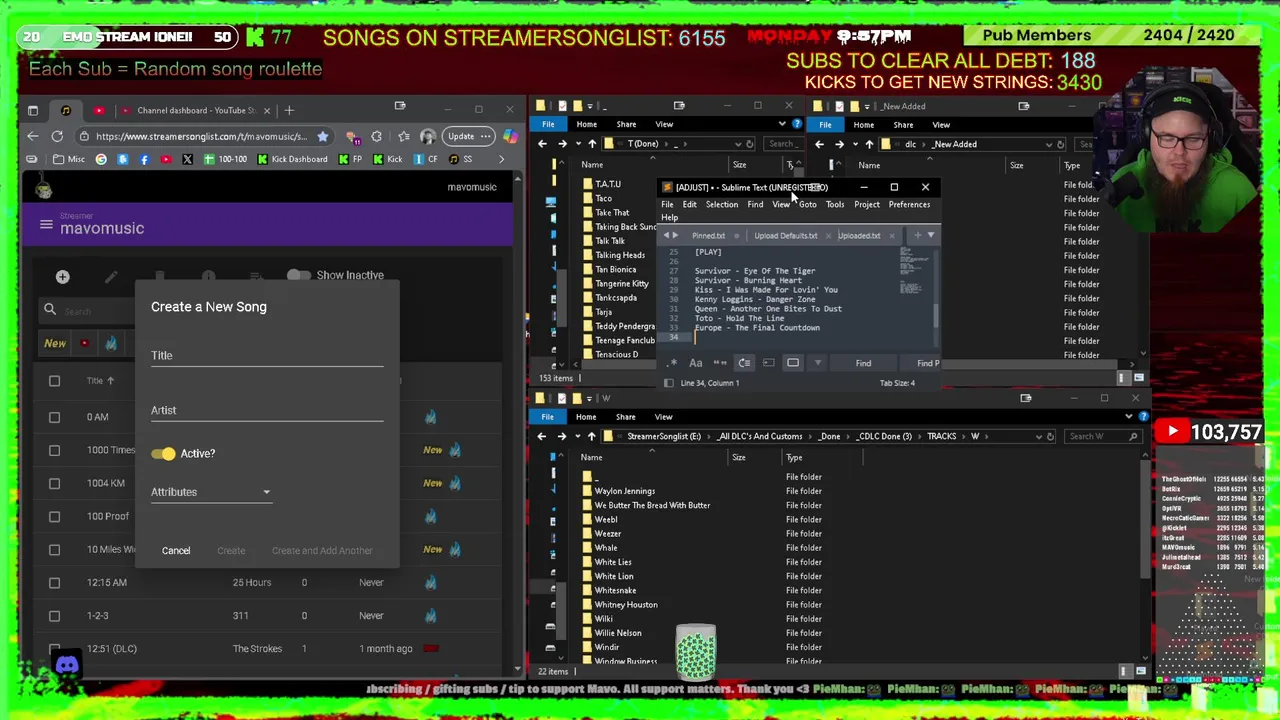Image resolution: width=1280 pixels, height=720 pixels.
Task: Click the help icon in W explorer ribbon
Action: pos(1143,417)
